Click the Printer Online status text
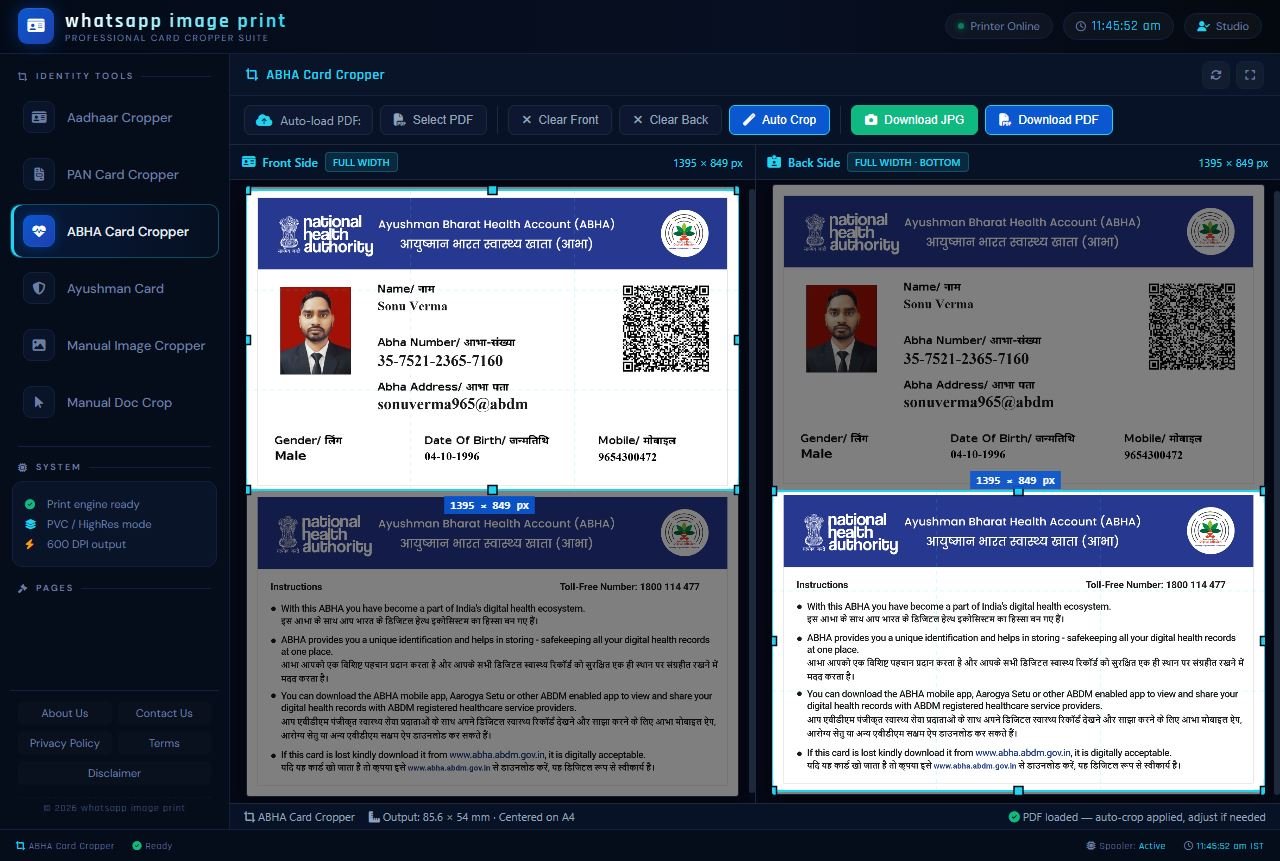1280x861 pixels. click(1005, 27)
